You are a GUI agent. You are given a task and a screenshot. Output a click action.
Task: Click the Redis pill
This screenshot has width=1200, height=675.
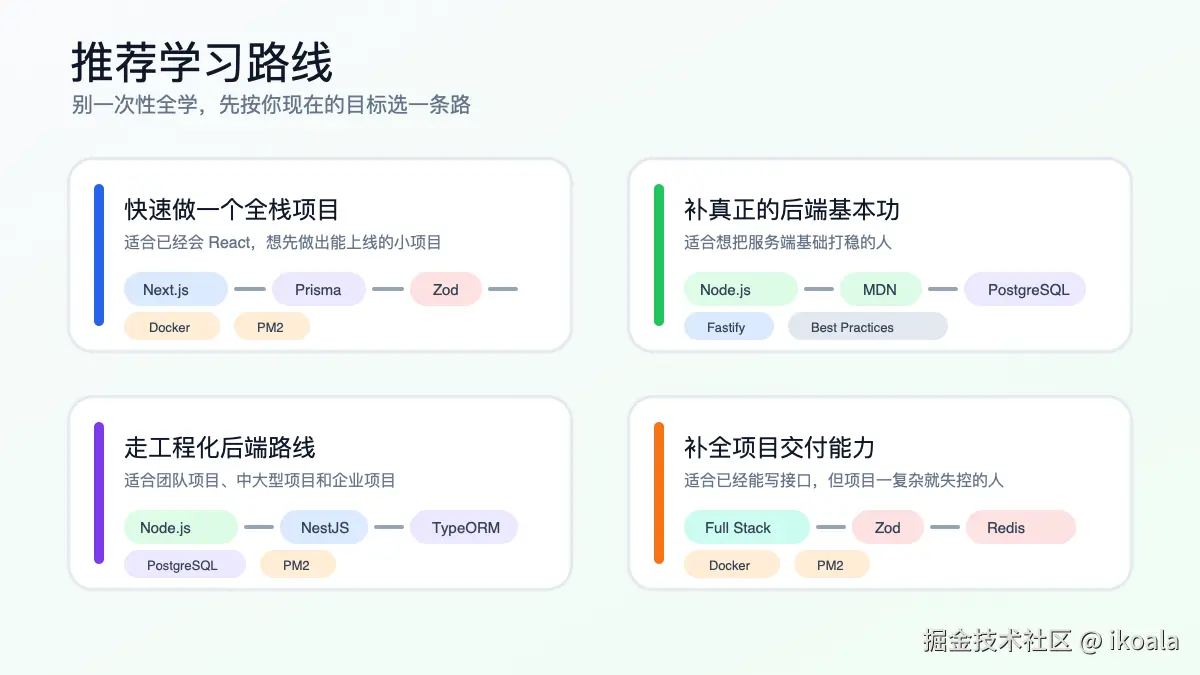click(1021, 527)
